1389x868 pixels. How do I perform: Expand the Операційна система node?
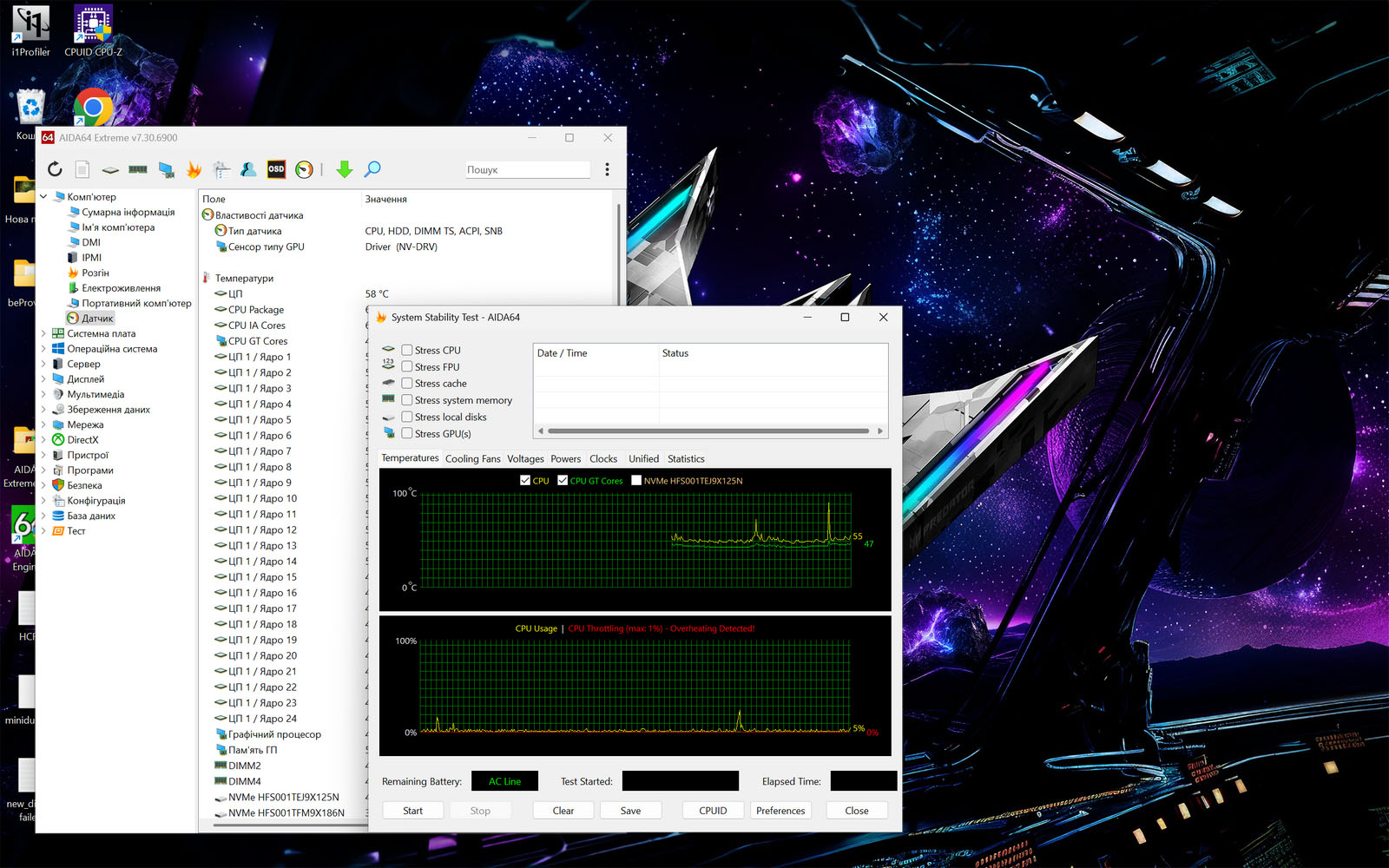[43, 349]
